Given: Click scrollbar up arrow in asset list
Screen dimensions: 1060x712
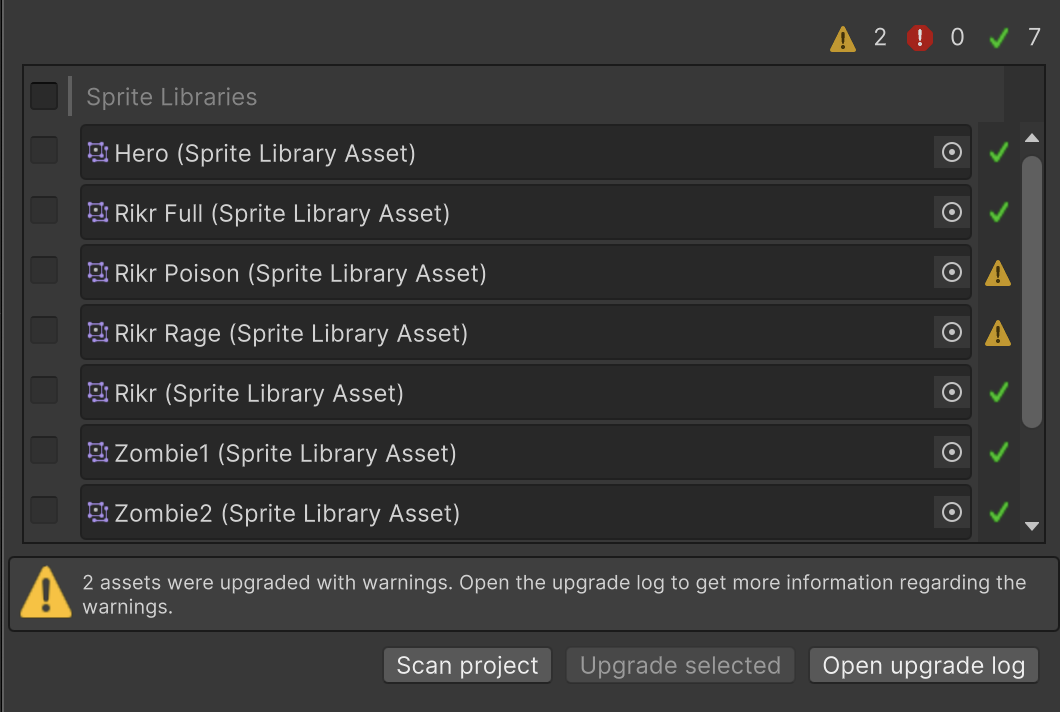Looking at the screenshot, I should (1032, 138).
